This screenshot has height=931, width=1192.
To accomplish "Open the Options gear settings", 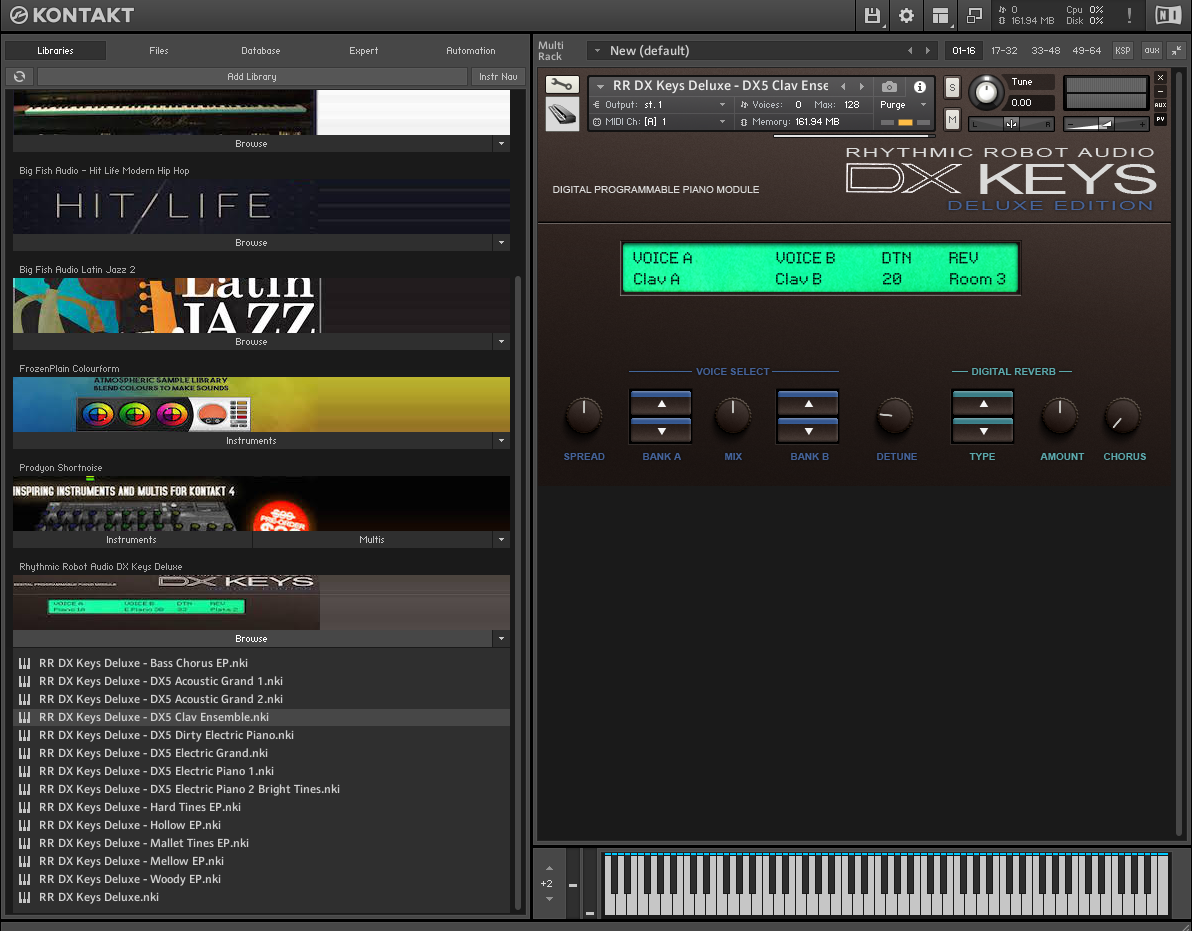I will click(x=906, y=15).
